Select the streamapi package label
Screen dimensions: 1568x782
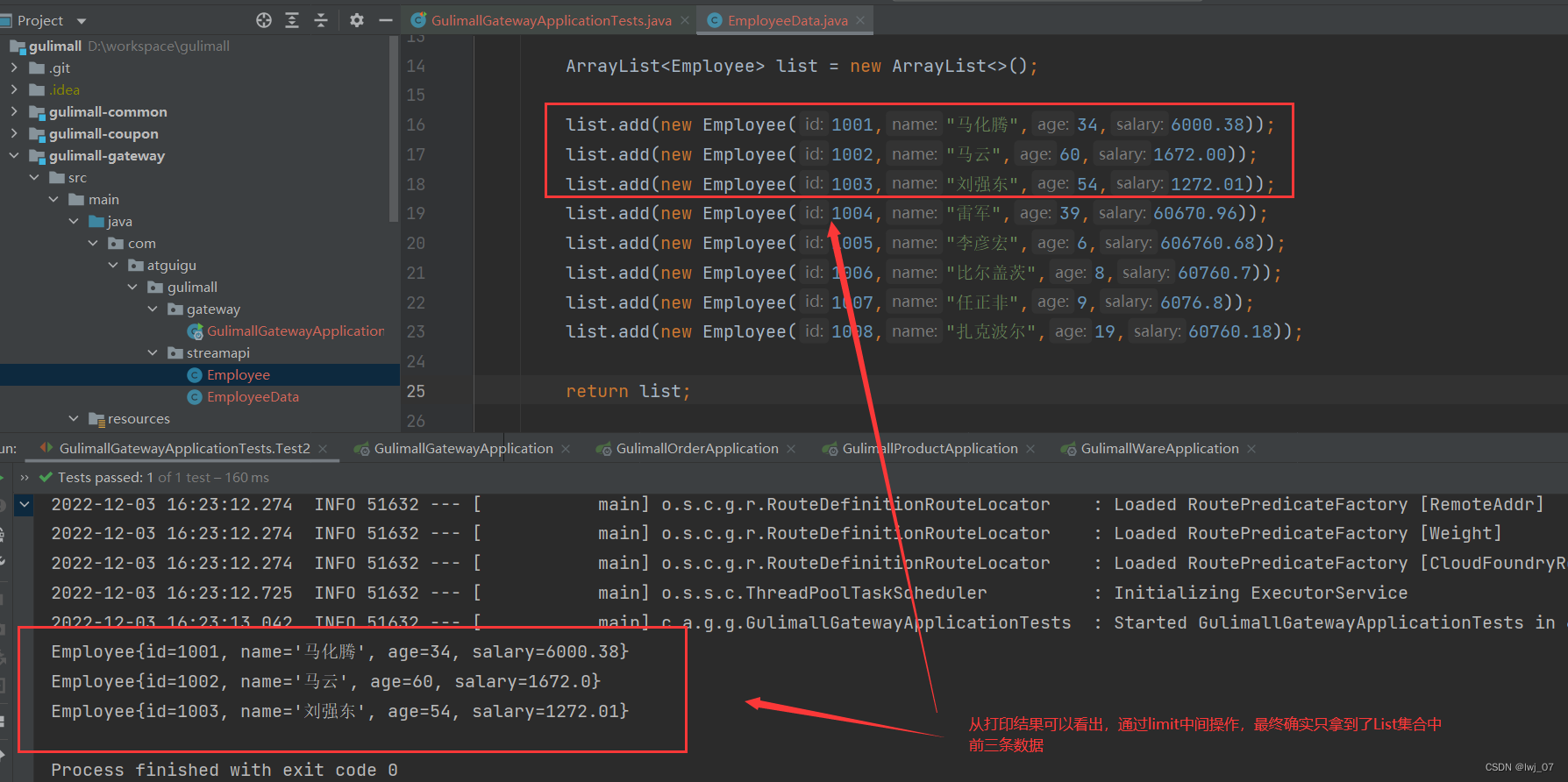pos(218,352)
